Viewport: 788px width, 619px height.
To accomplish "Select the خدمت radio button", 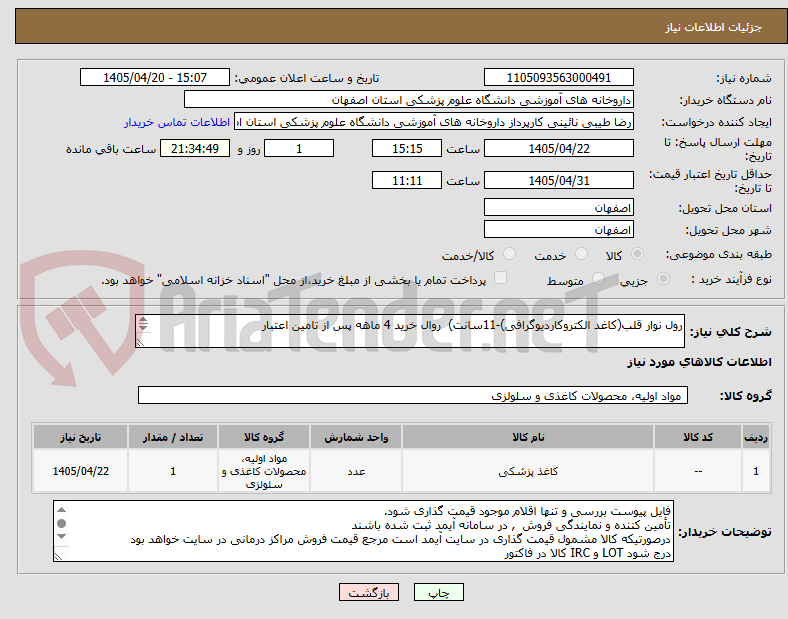I will pyautogui.click(x=581, y=254).
